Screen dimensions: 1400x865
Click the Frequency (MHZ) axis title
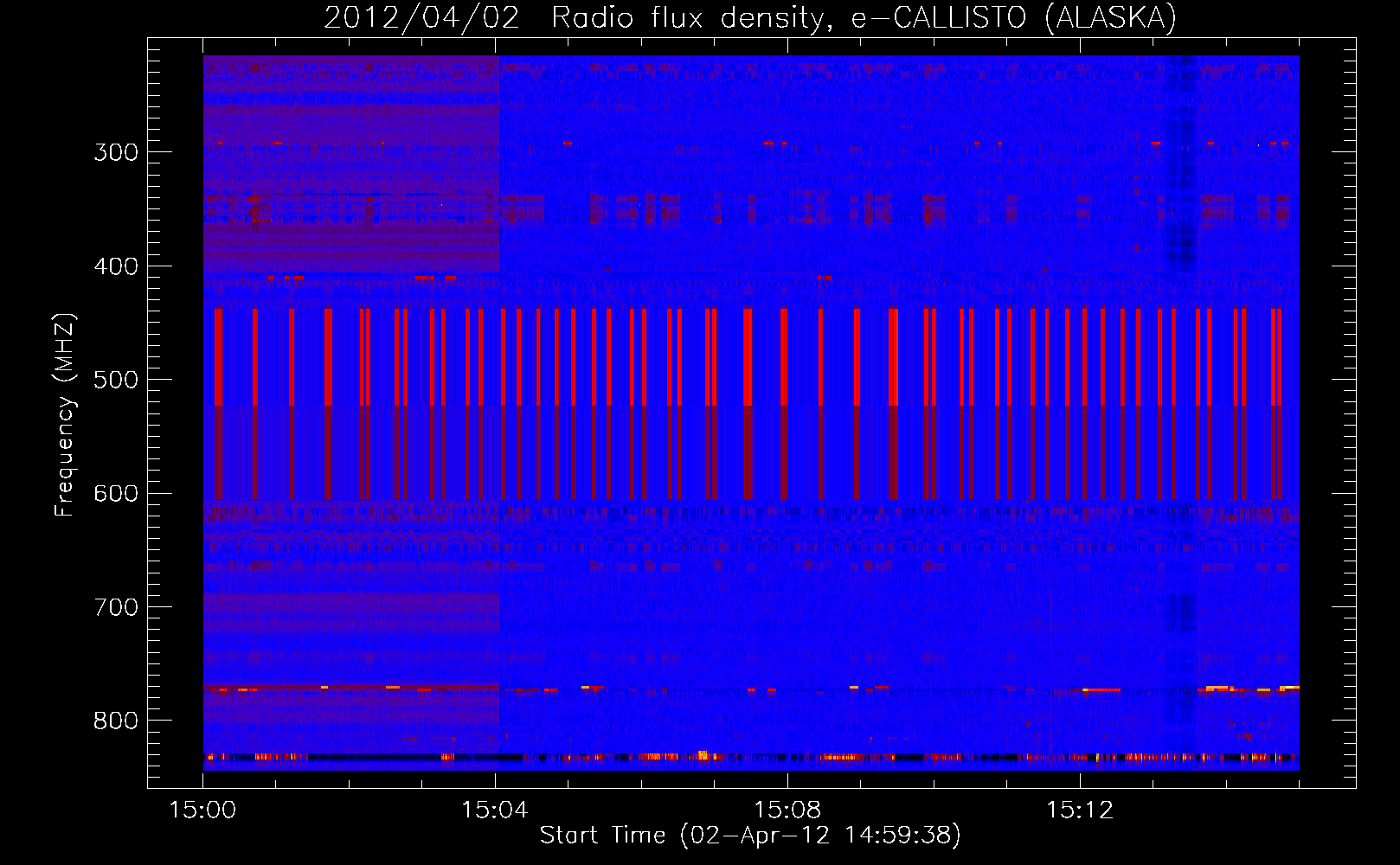[65, 415]
